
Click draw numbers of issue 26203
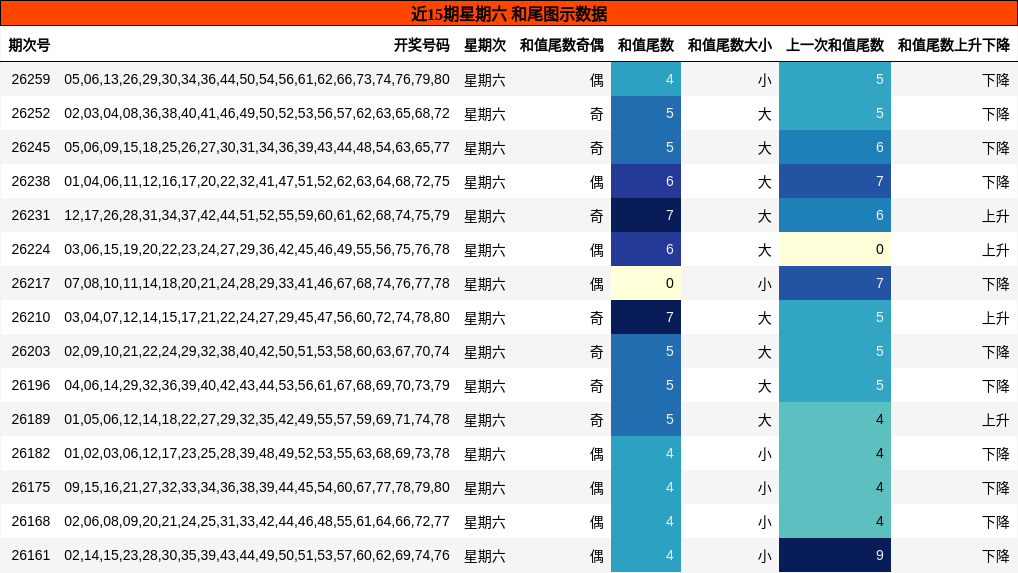click(256, 351)
